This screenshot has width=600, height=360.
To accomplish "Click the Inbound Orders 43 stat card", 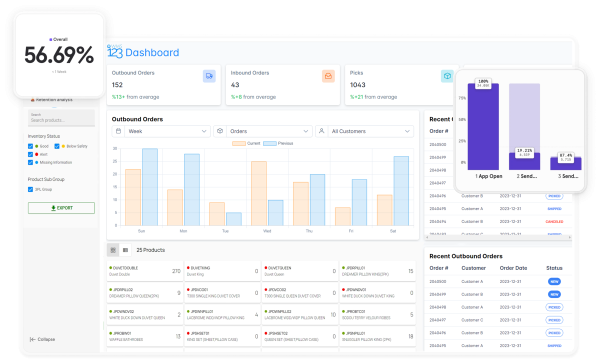I will point(283,85).
